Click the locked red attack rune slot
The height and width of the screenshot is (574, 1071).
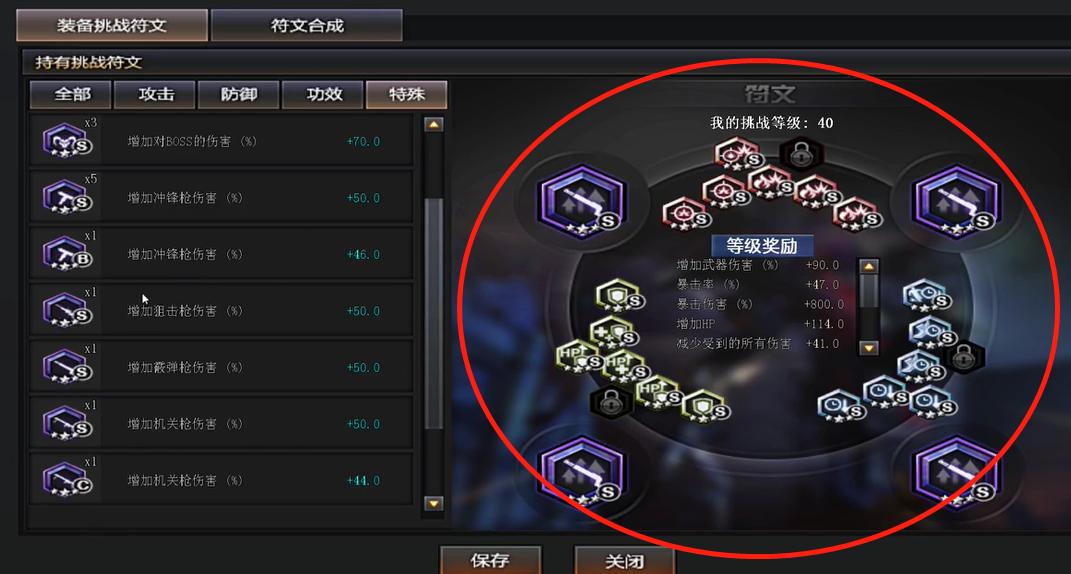click(801, 154)
